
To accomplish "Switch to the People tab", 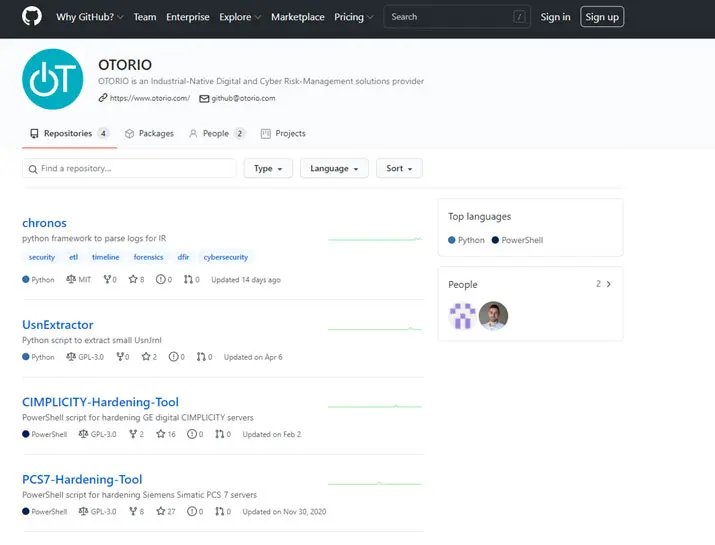I will click(x=217, y=133).
